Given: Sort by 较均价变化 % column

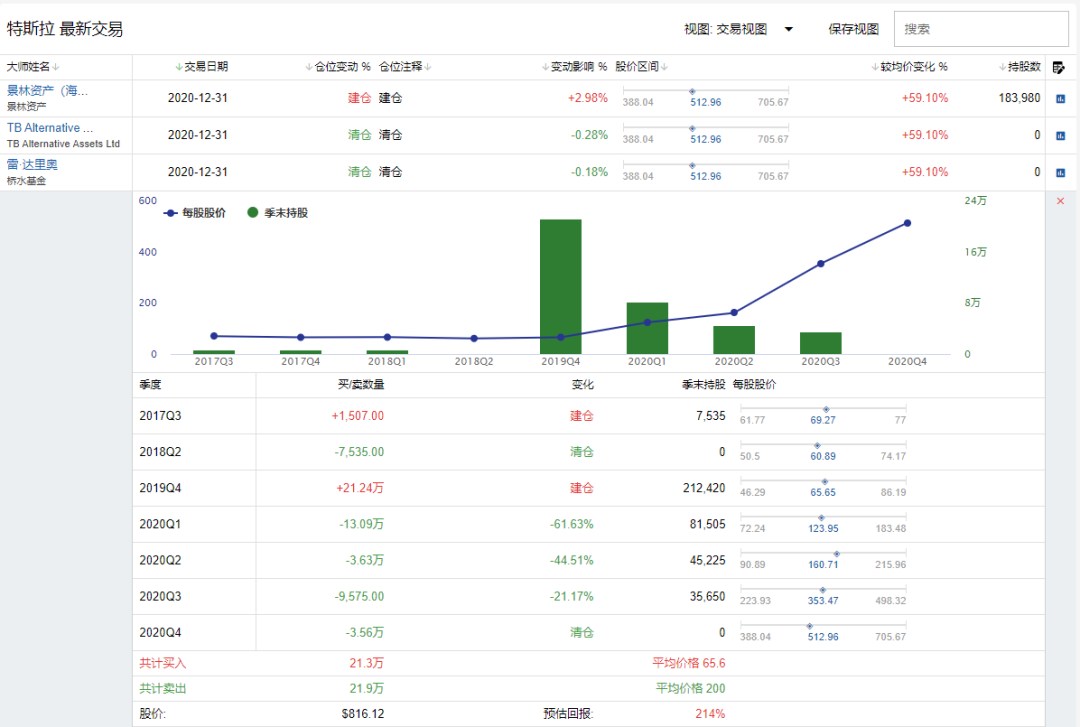Looking at the screenshot, I should (909, 67).
